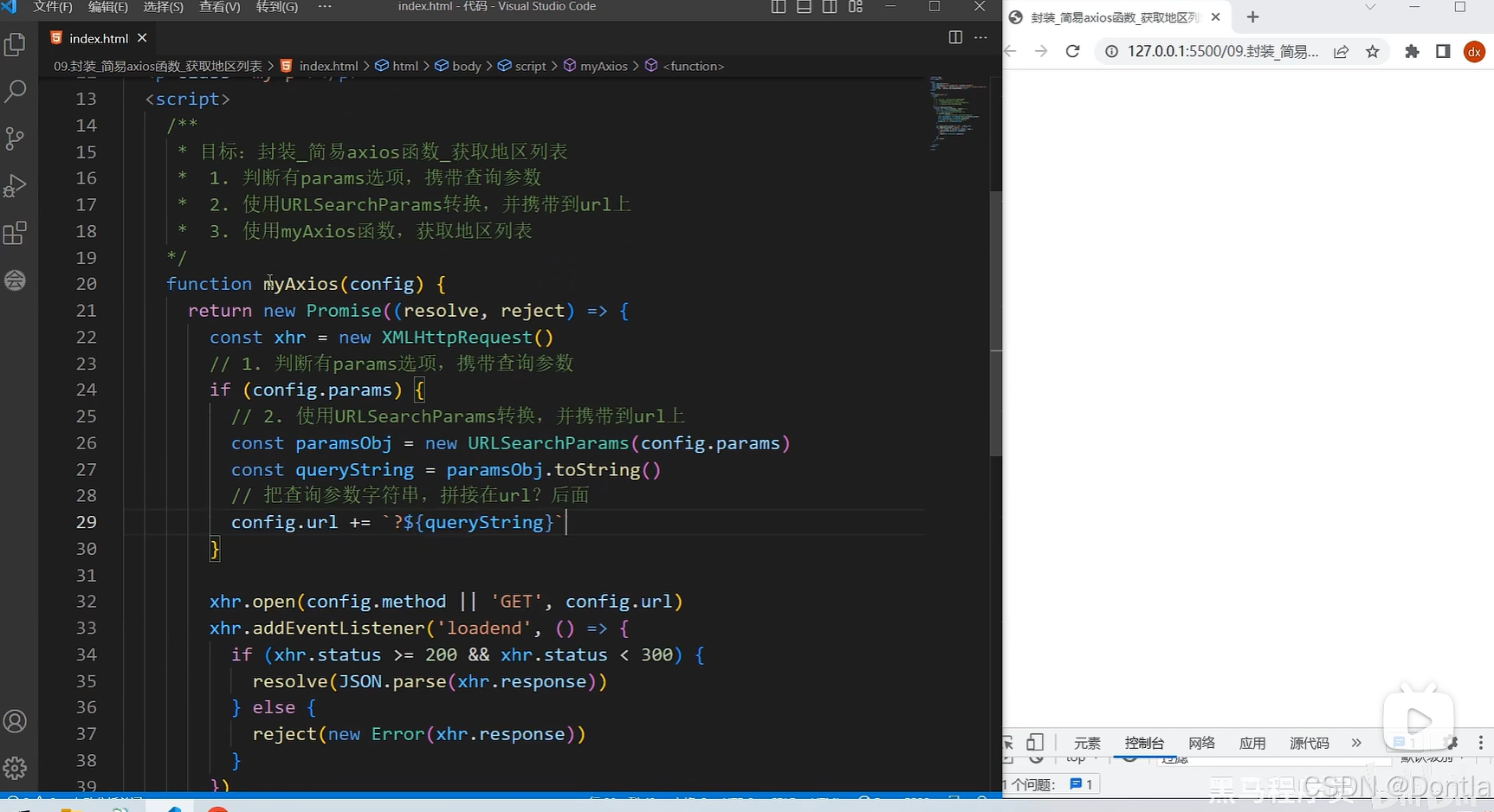Toggle the browser side panel icon

point(1443,51)
